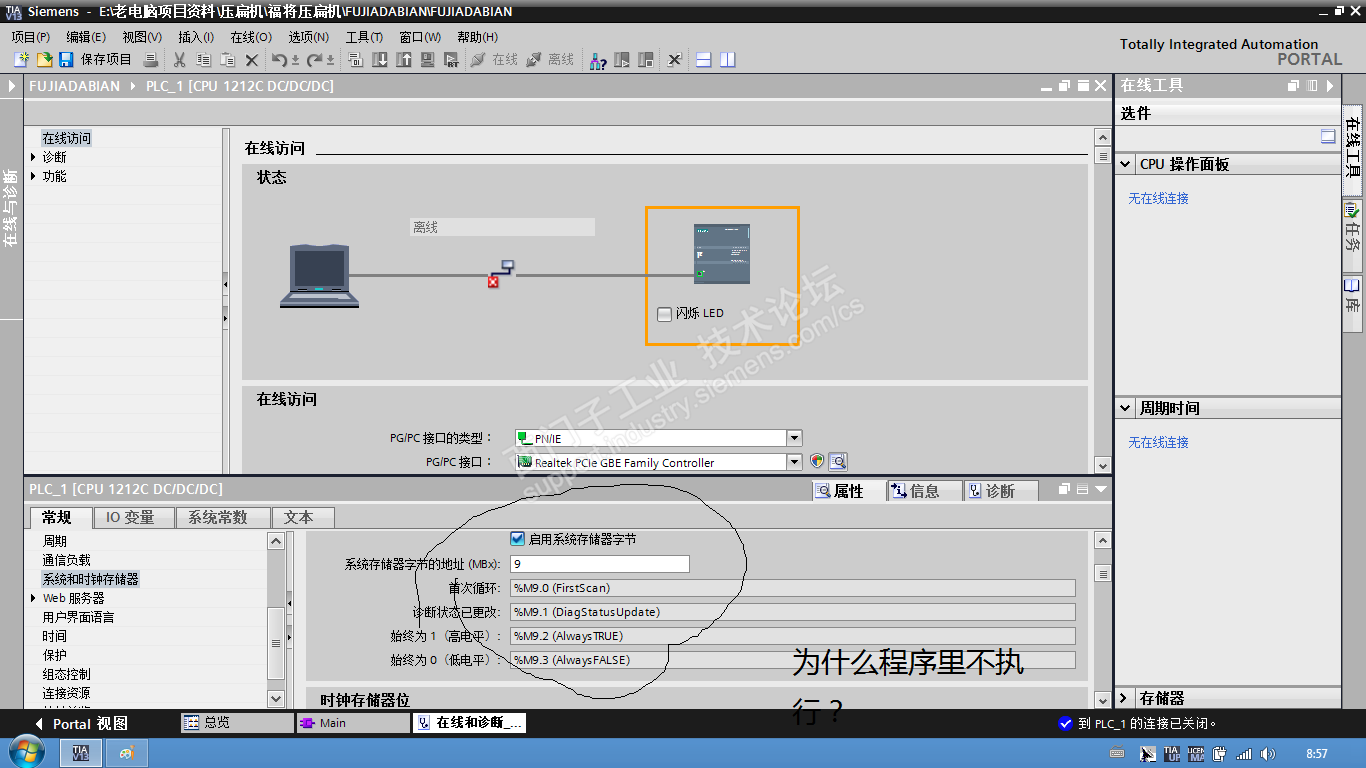Open the 总览 editor tab in the bottom bar
1366x768 pixels.
pos(237,722)
